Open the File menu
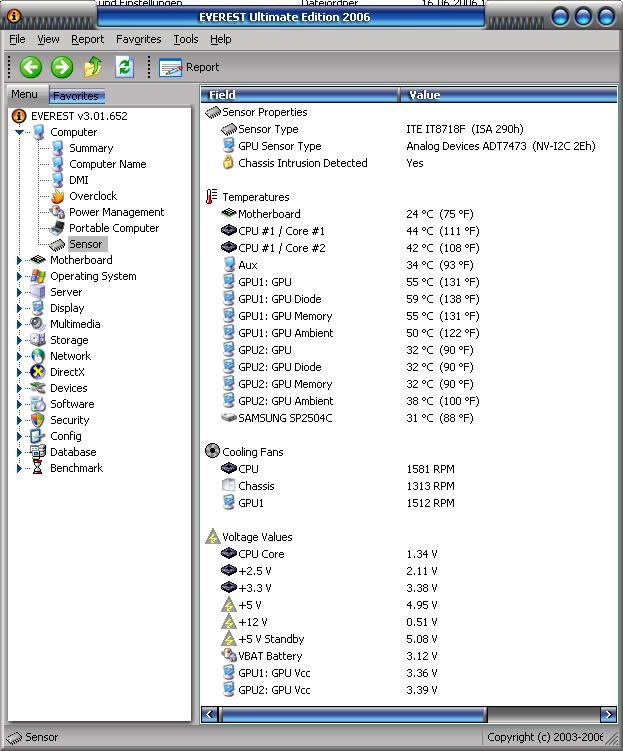The height and width of the screenshot is (751, 623). pos(17,39)
